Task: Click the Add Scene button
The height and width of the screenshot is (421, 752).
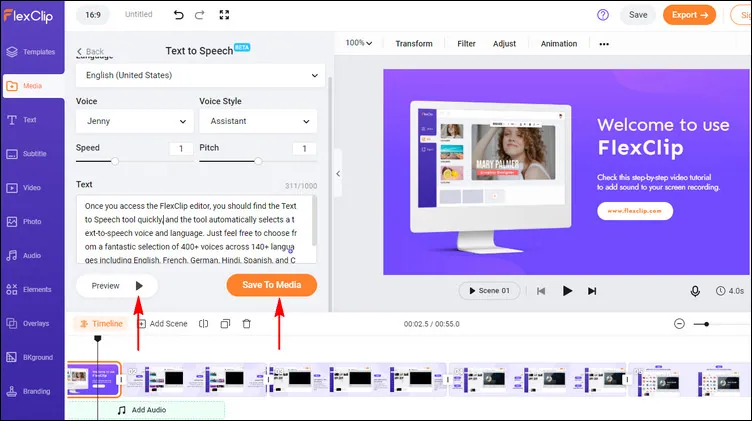Action: 163,324
